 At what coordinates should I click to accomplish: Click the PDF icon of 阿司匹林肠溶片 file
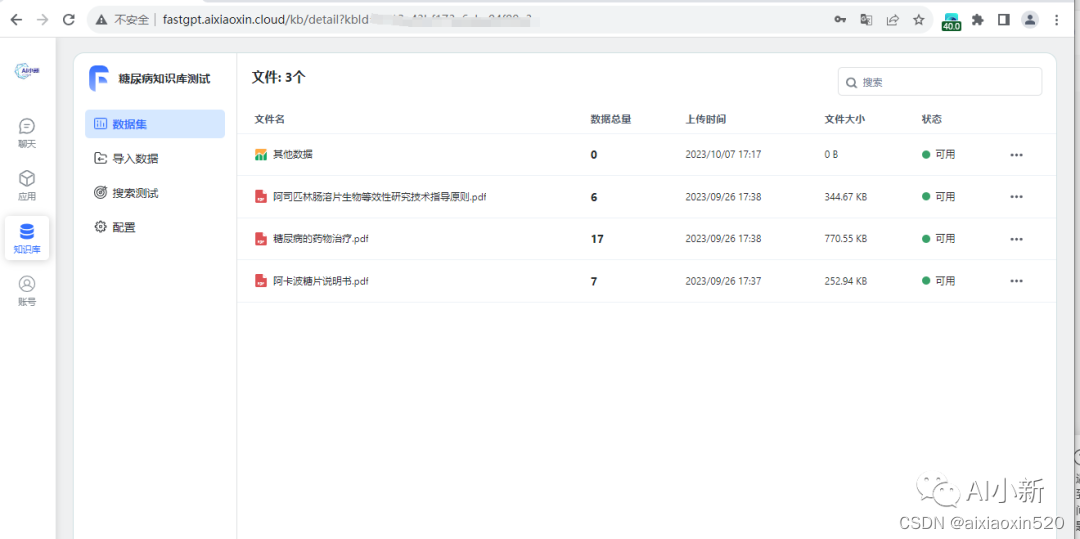tap(260, 197)
